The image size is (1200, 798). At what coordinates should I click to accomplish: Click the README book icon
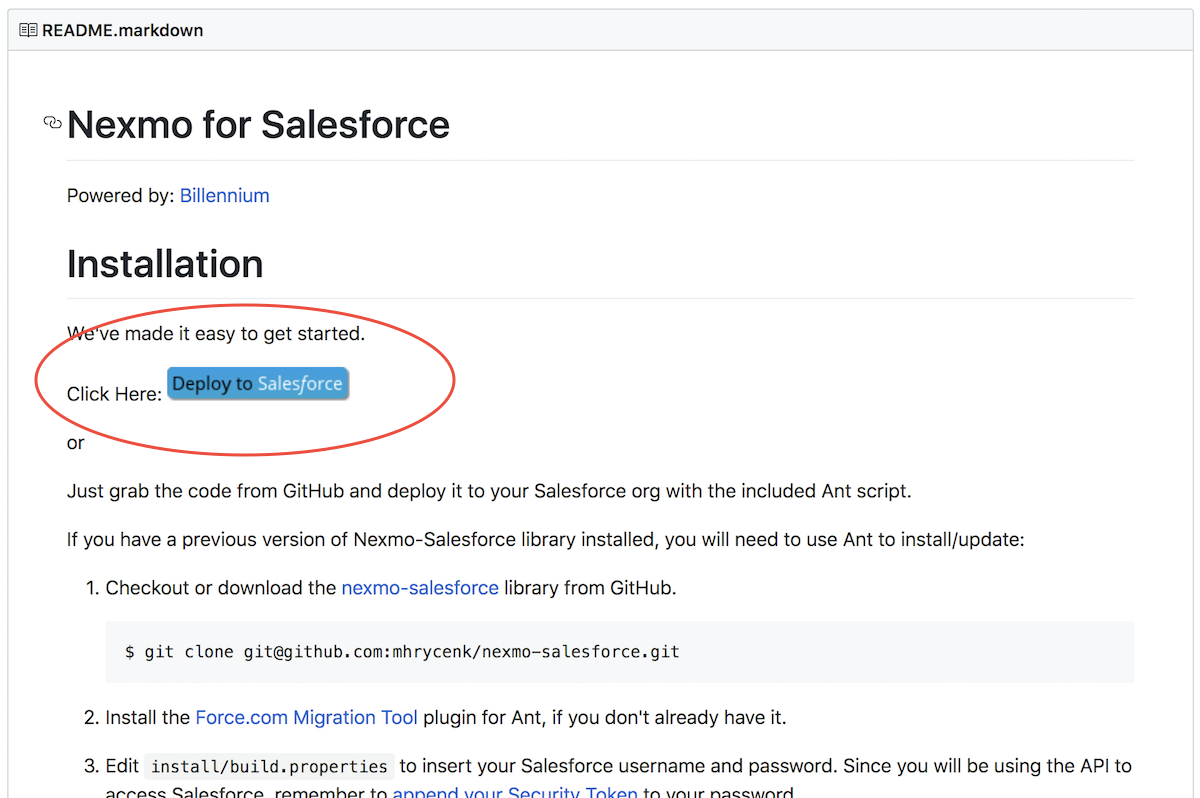pos(28,30)
